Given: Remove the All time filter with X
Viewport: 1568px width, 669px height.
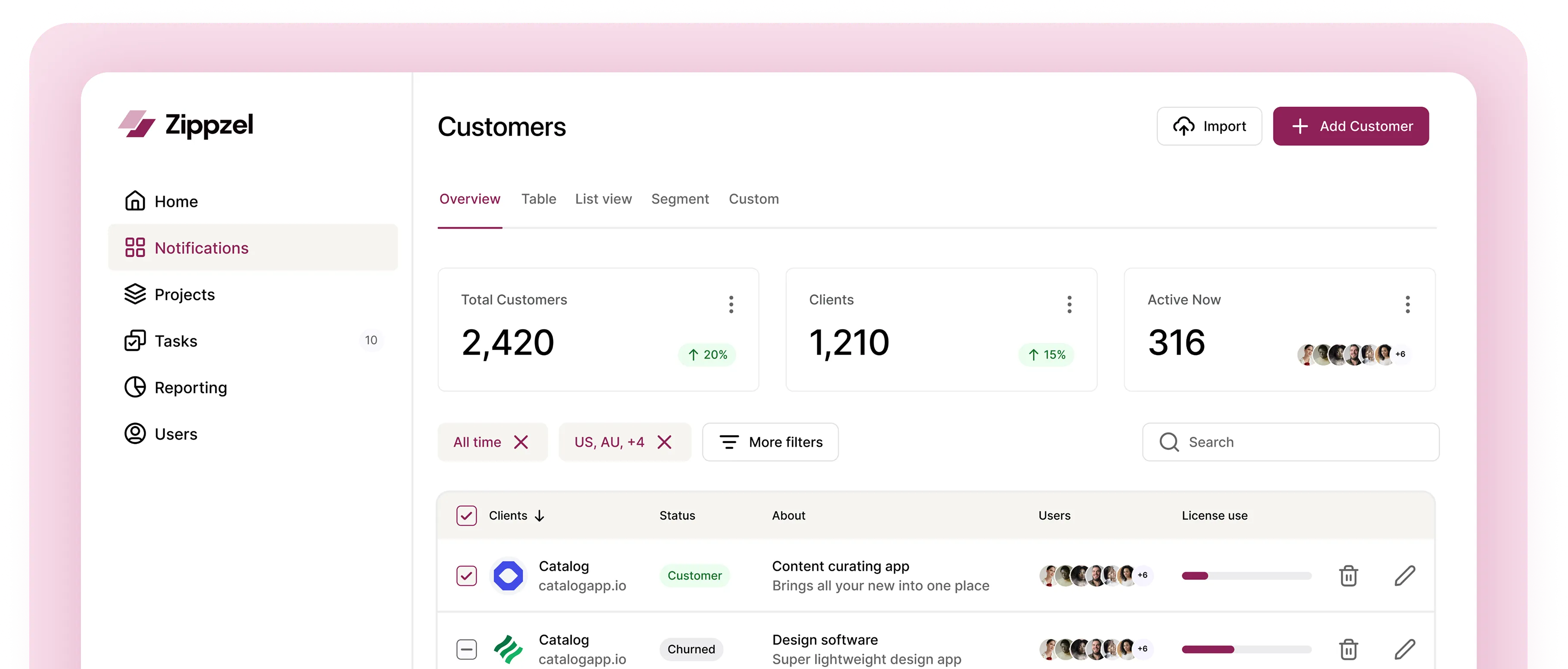Looking at the screenshot, I should click(x=521, y=442).
